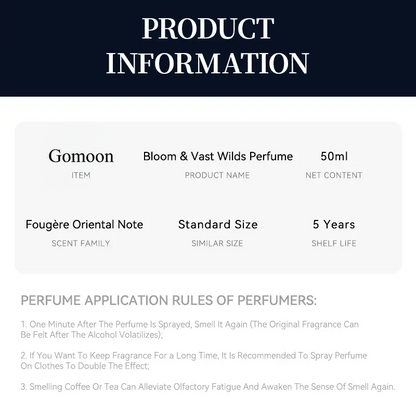The height and width of the screenshot is (416, 416).
Task: Click the Alcohol Volatilizes line of text
Action: tap(92, 335)
